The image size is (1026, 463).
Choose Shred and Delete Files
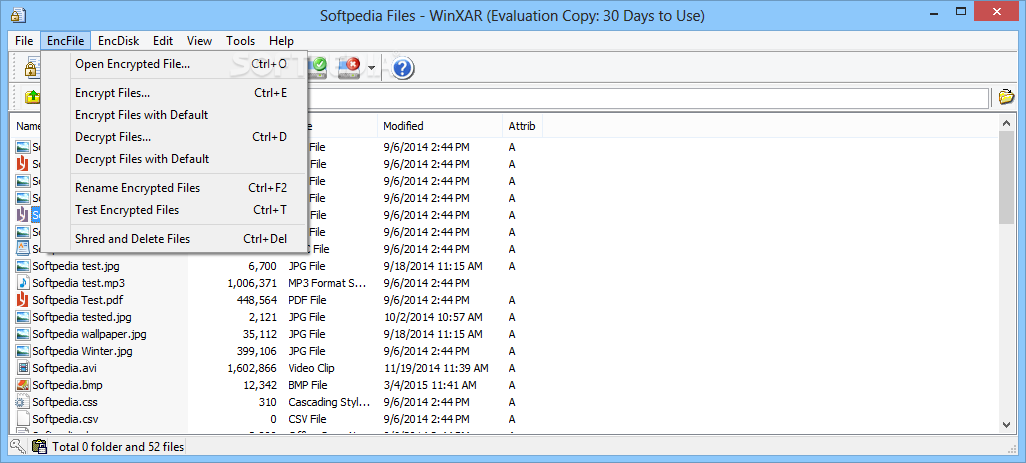pyautogui.click(x=175, y=239)
